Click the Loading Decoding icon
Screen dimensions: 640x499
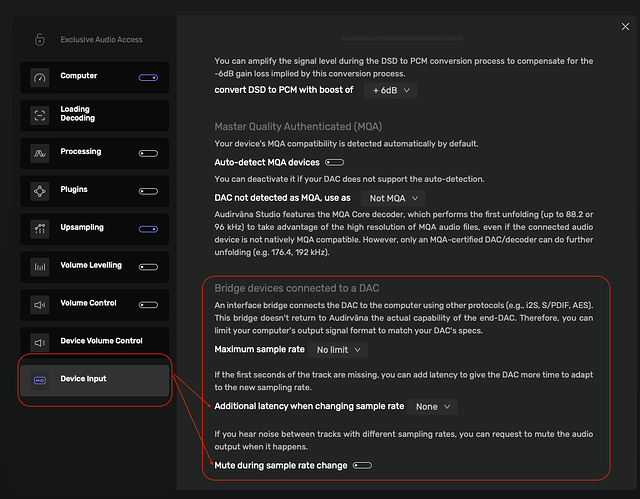click(40, 115)
